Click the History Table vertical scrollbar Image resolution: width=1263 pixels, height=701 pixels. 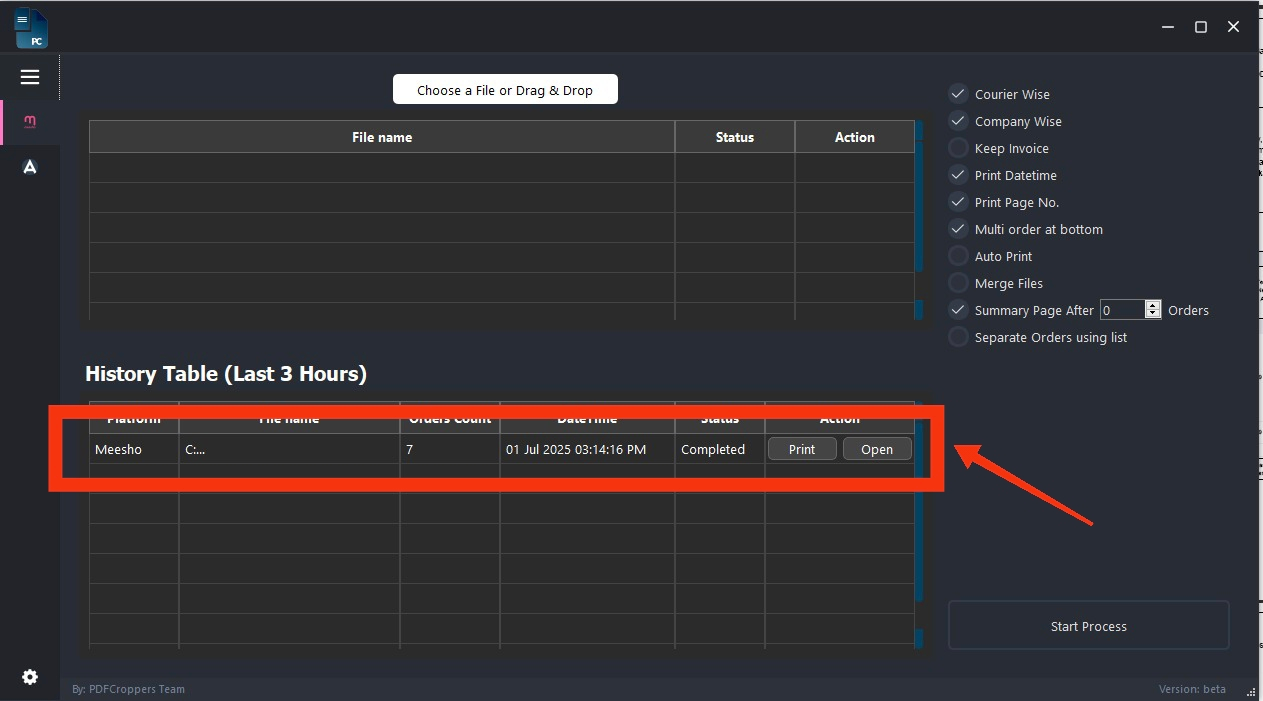coord(919,540)
